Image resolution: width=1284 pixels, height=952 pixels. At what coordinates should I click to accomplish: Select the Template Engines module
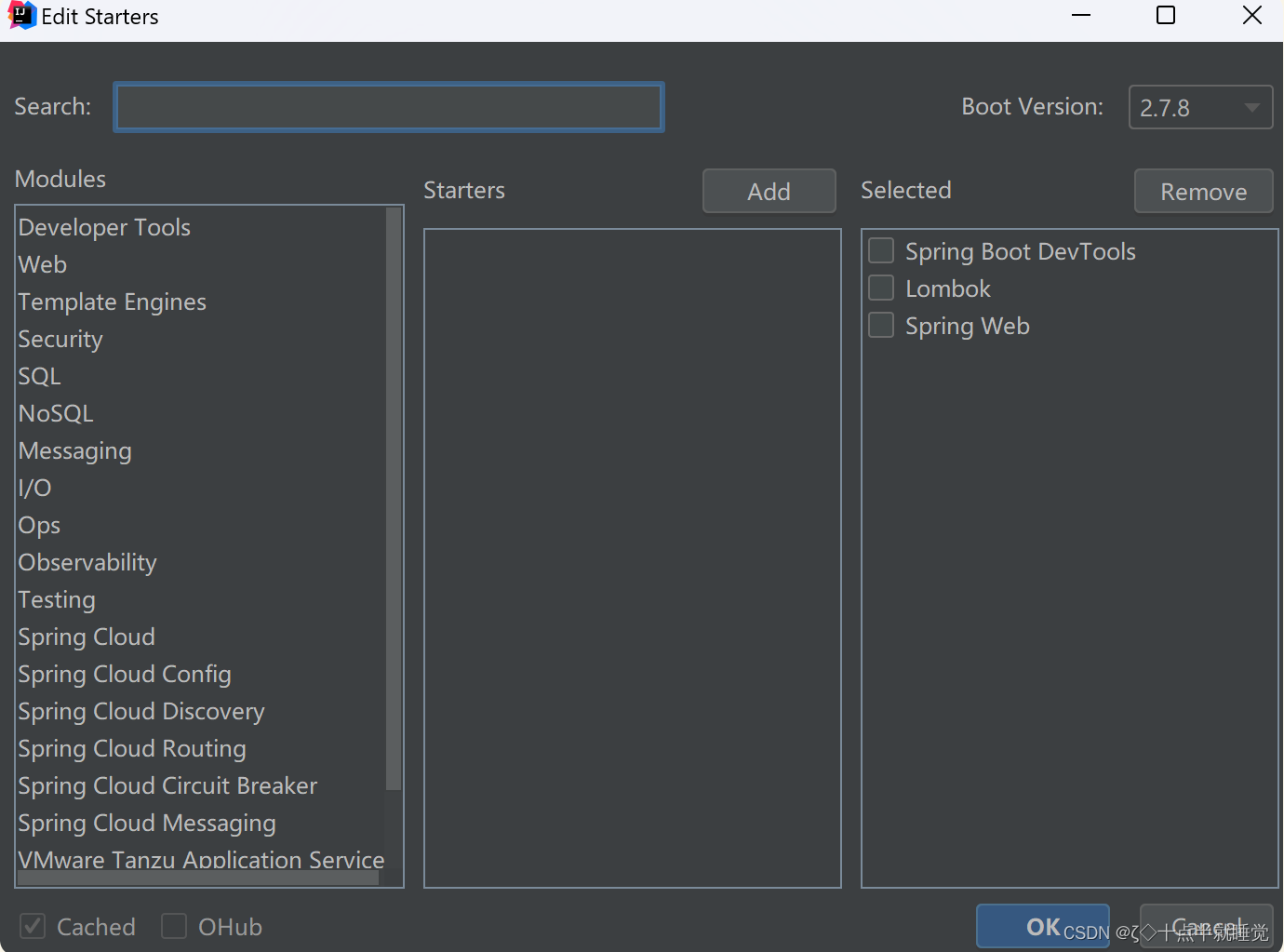[201, 302]
